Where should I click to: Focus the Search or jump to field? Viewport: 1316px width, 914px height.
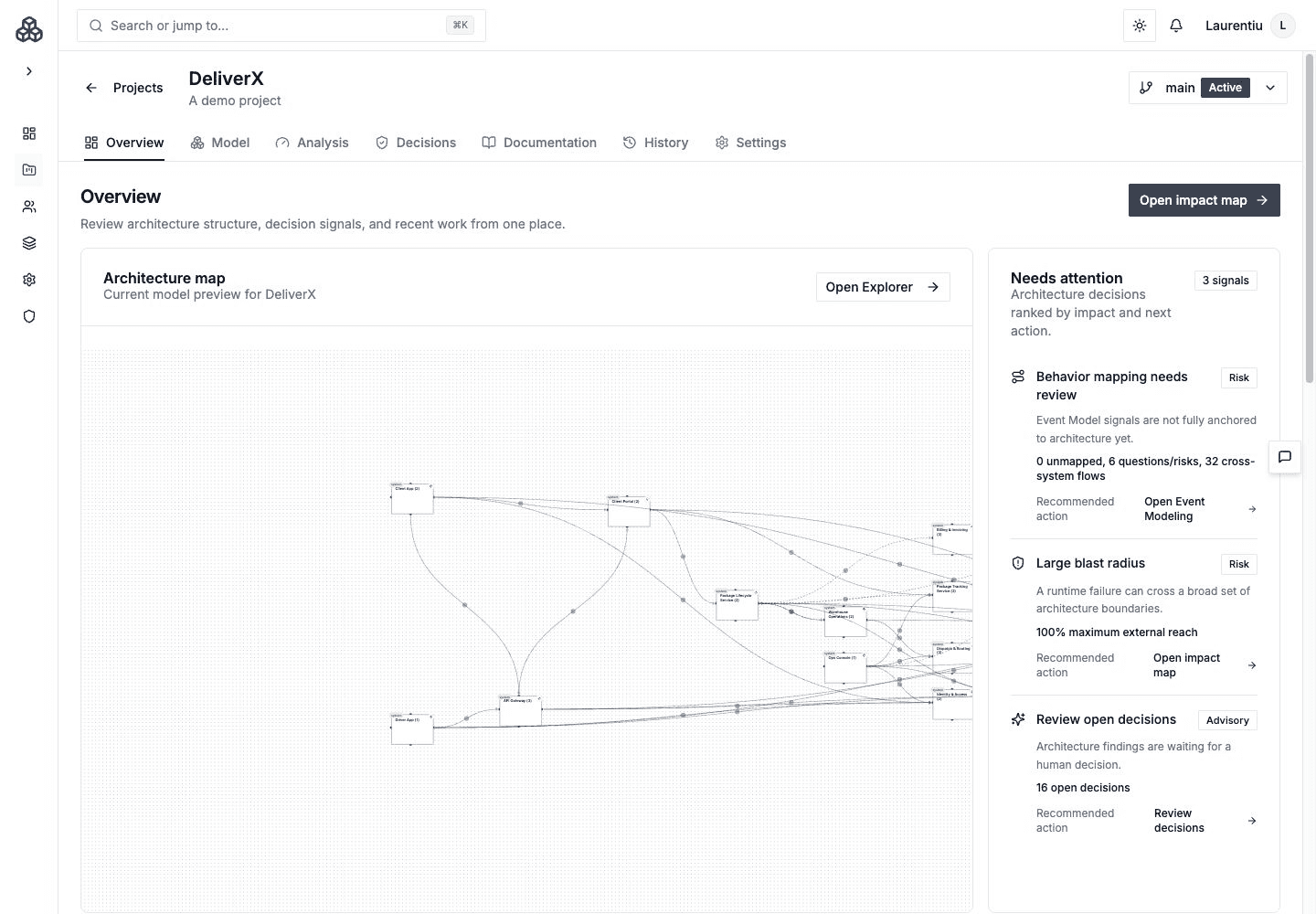coord(281,26)
